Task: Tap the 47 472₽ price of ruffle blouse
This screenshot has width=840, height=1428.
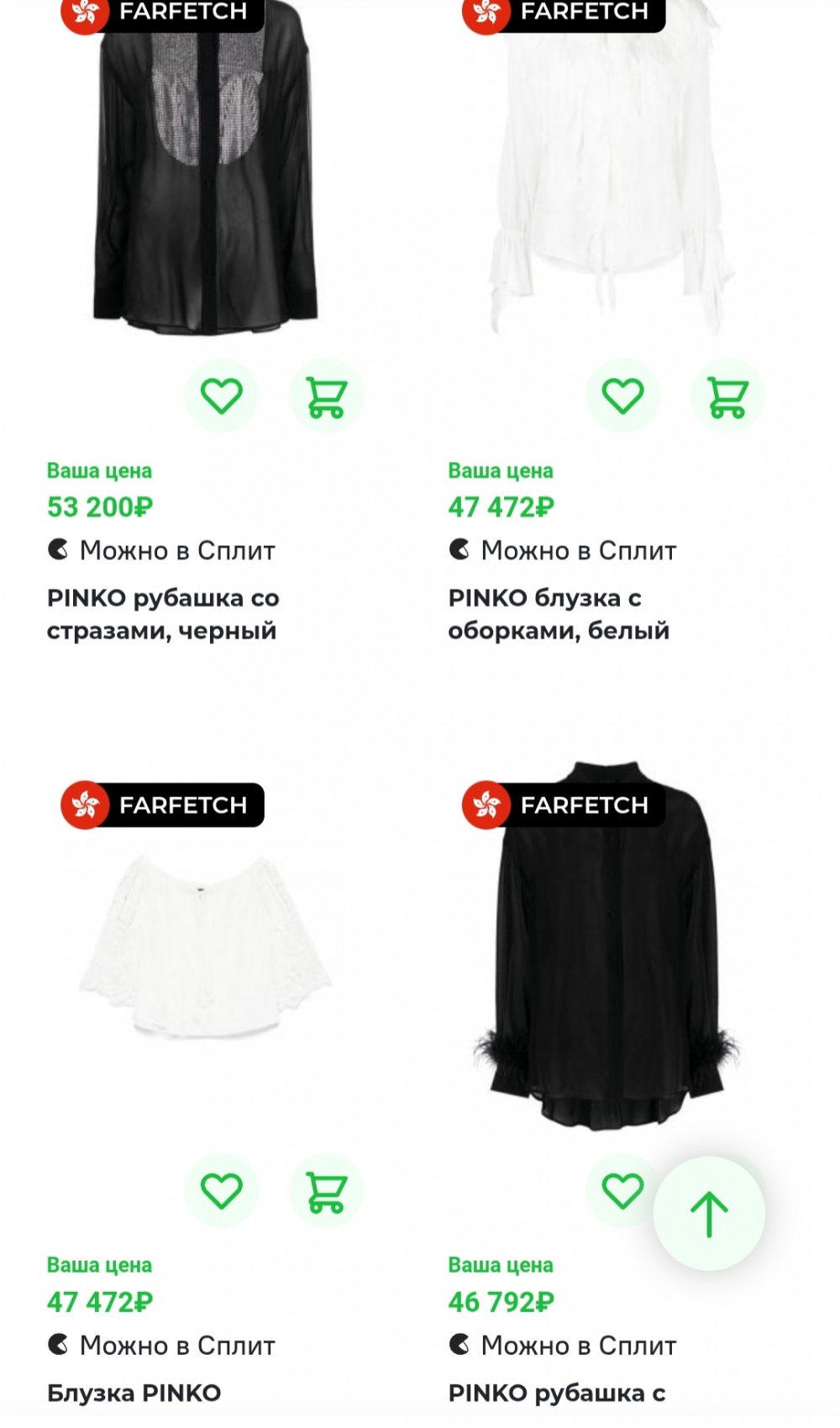Action: [501, 507]
